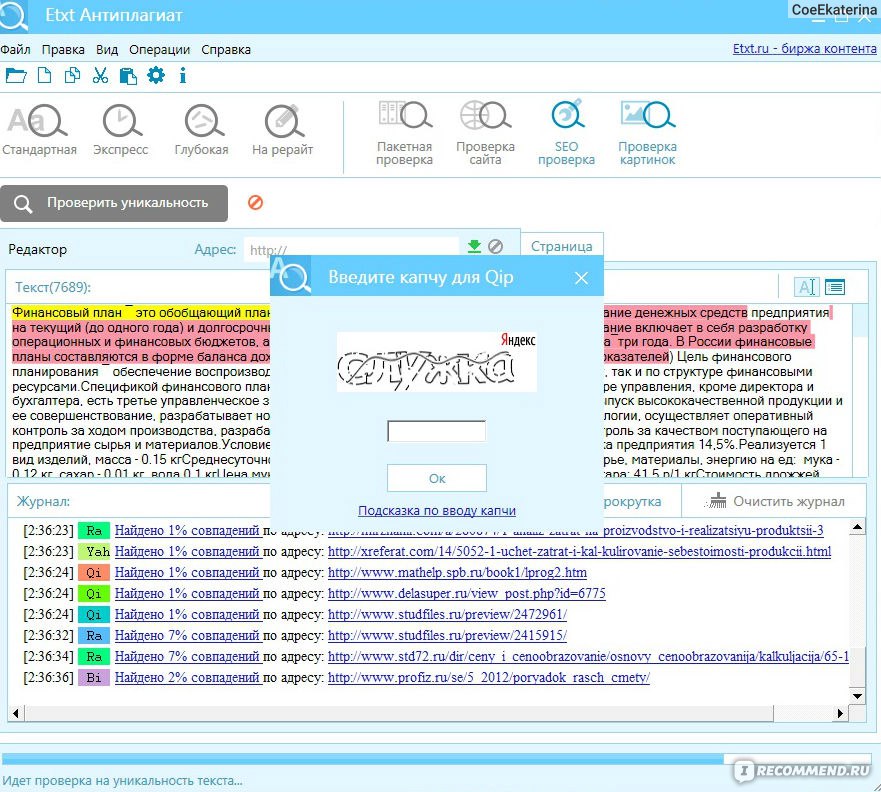Click the Yah source tag in the journal
Viewport: 881px width, 792px height.
click(94, 552)
